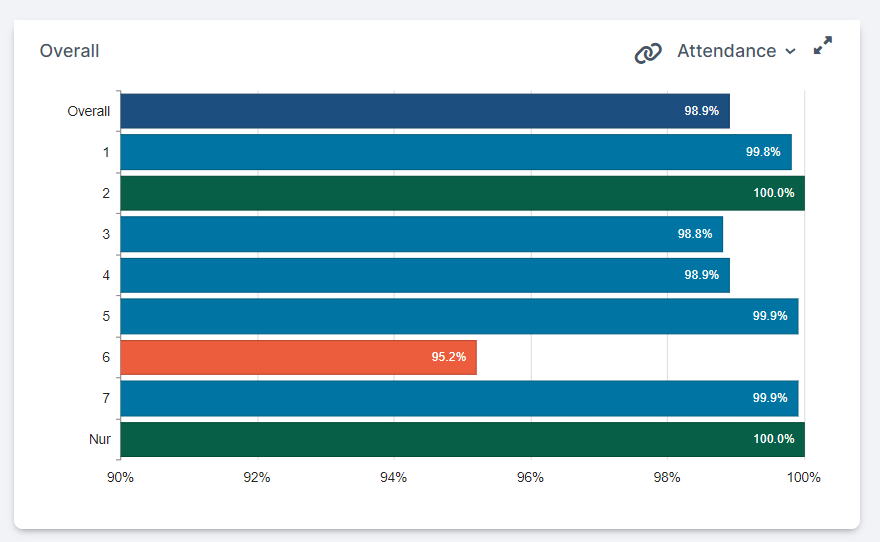Click the green Nur bar
This screenshot has width=880, height=542.
coord(462,439)
